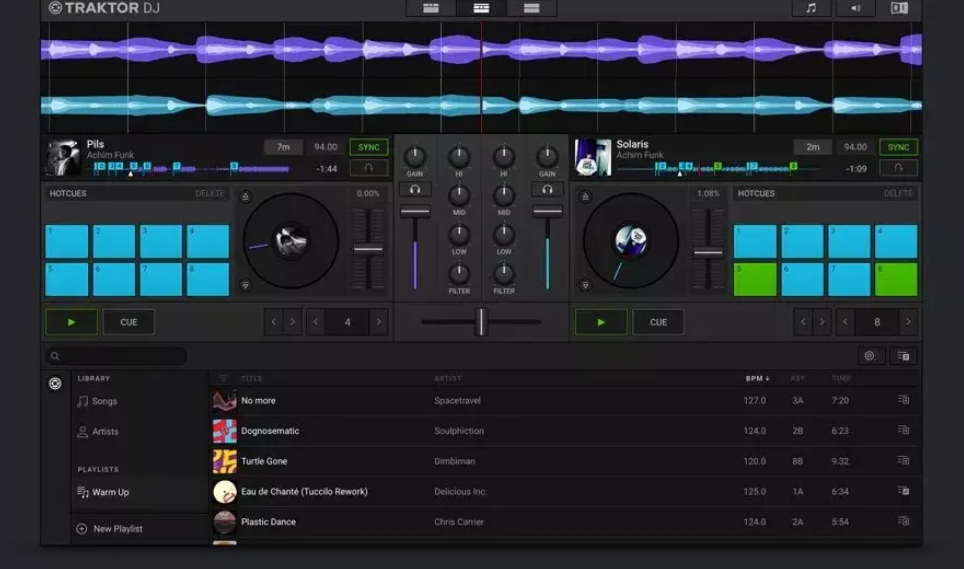Click the left channel LOW knob
Screen dimensions: 964x569
[459, 235]
